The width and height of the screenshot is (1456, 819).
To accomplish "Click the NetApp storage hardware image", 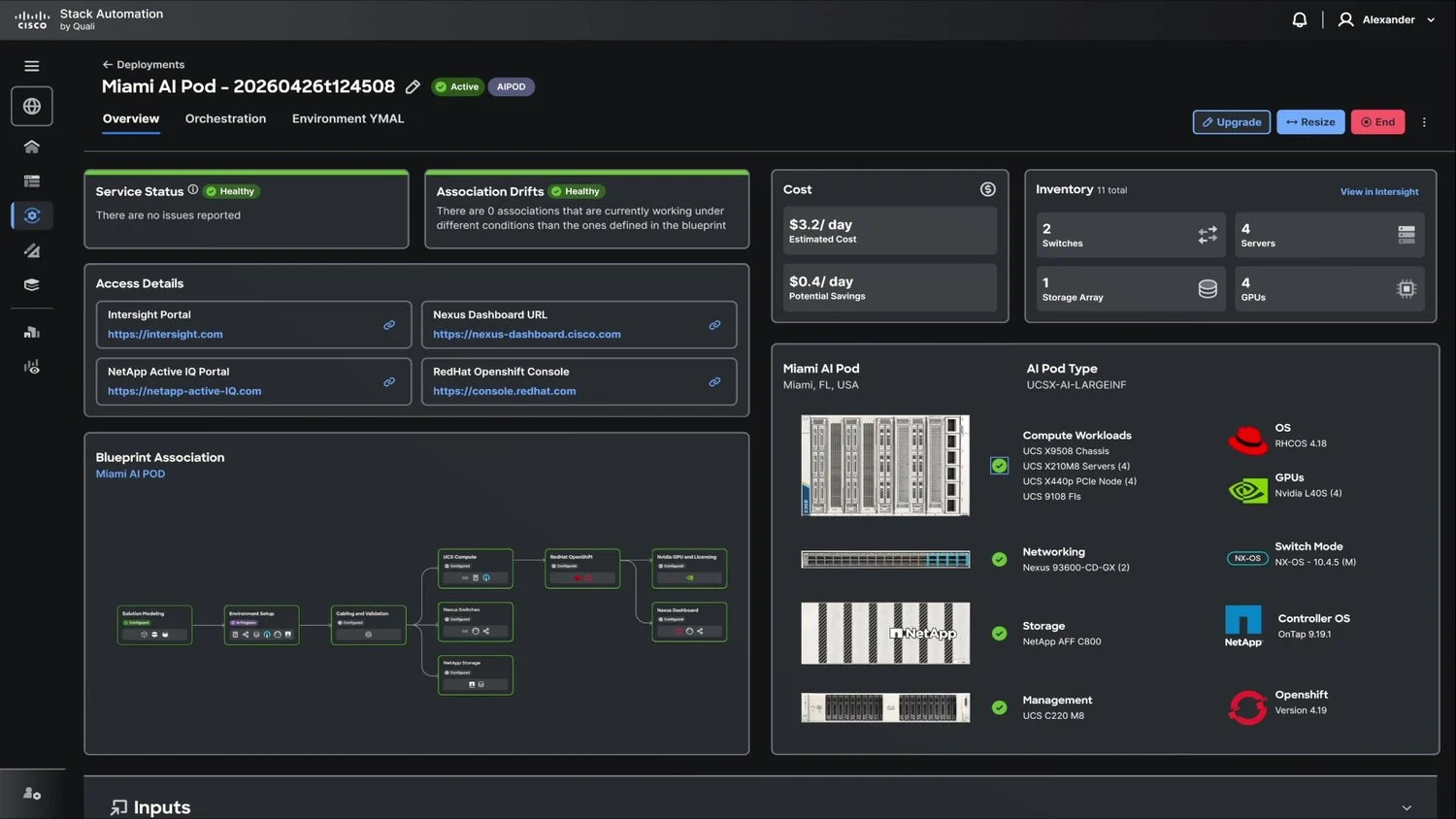I will [885, 633].
